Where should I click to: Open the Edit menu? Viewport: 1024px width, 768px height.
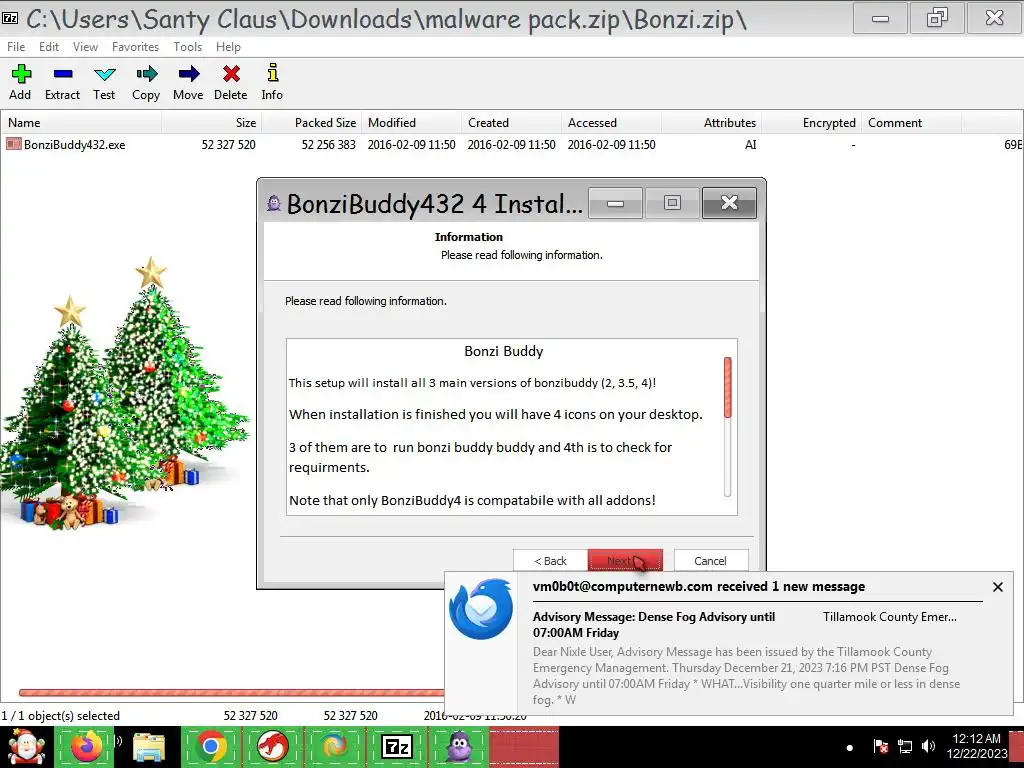49,47
